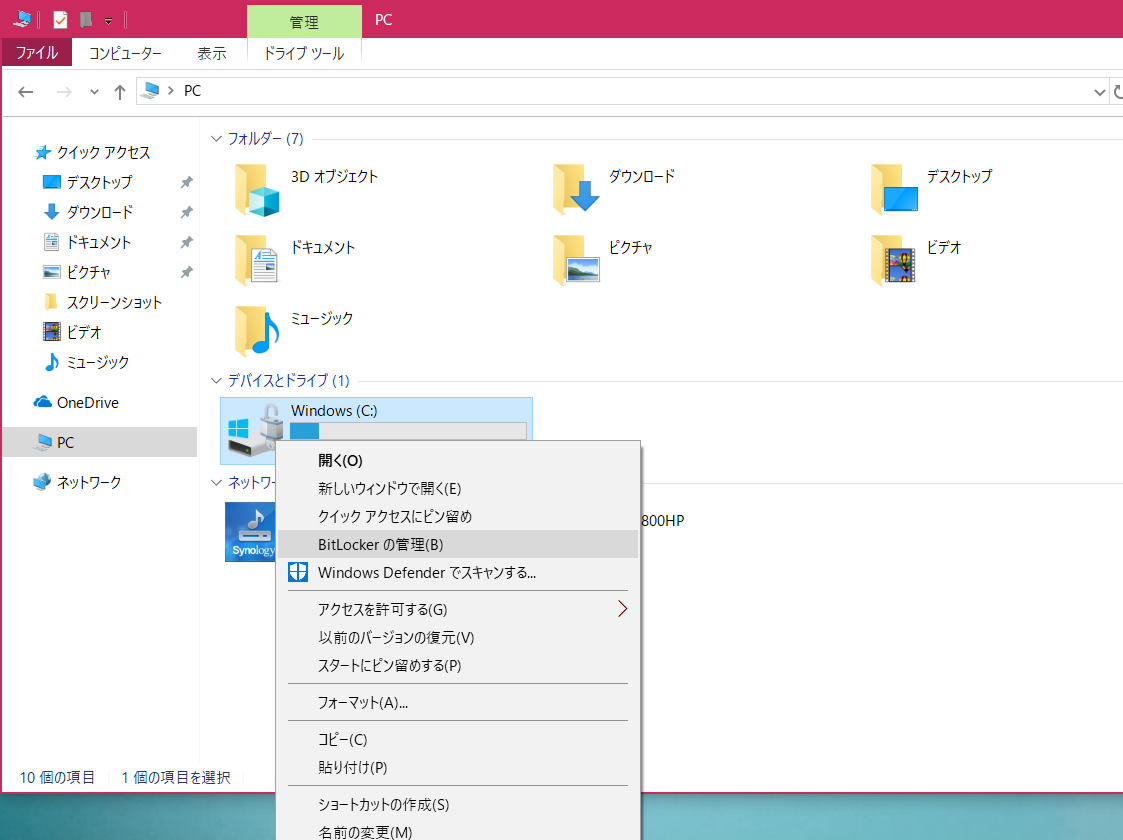
Task: Click the new folder icon in title bar
Action: tap(86, 20)
